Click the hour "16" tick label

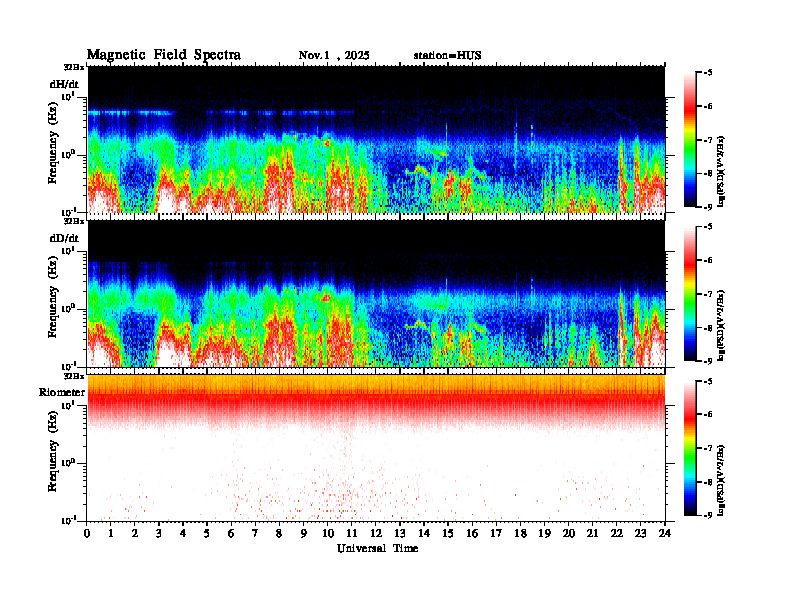coord(472,533)
